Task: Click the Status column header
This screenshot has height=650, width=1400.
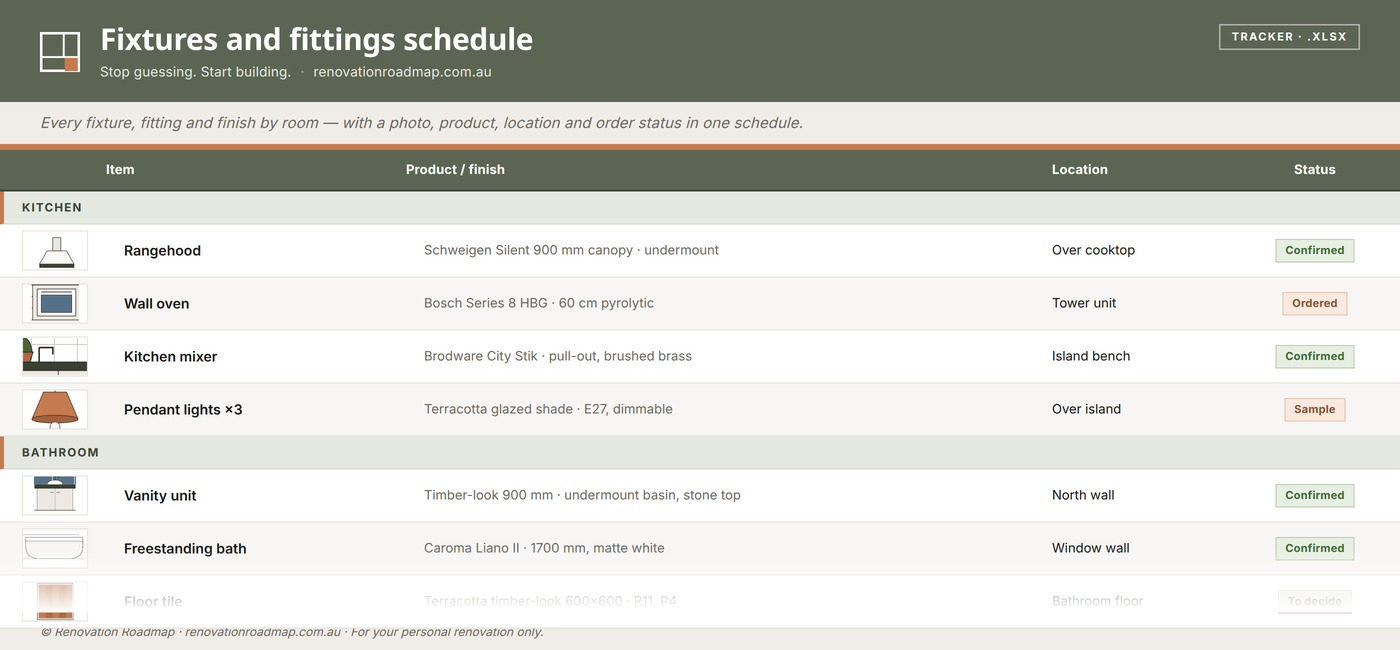Action: point(1314,170)
